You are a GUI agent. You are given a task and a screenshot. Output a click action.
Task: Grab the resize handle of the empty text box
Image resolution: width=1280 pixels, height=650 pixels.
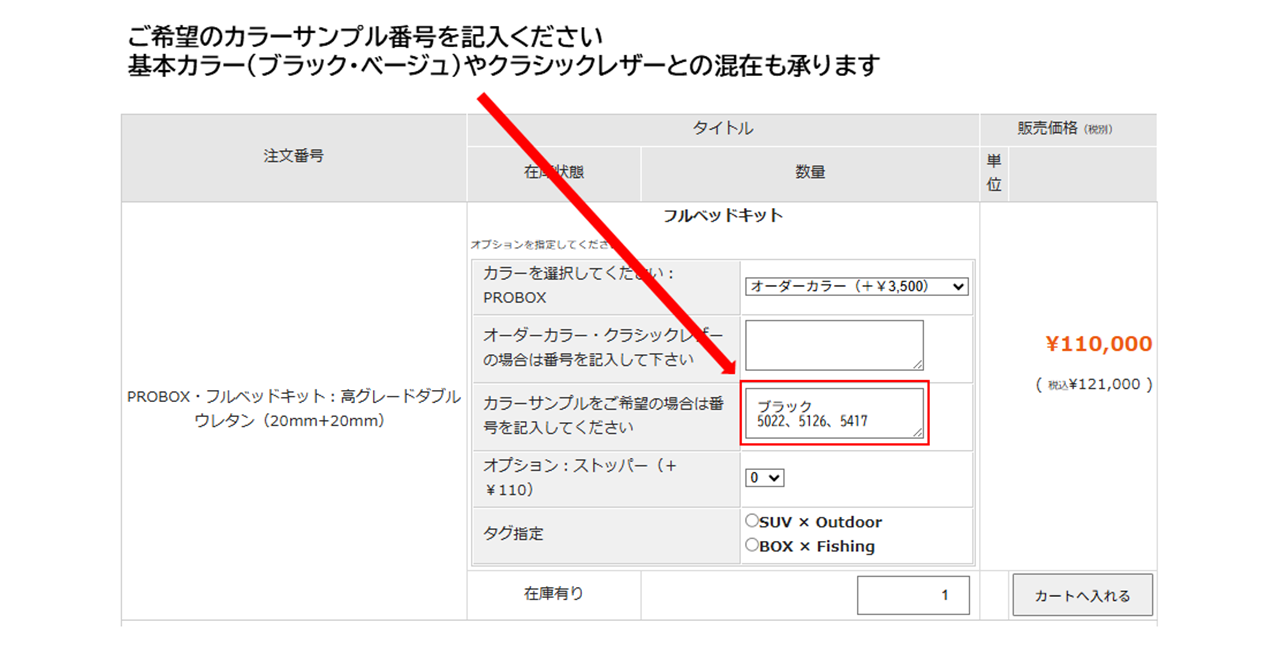pyautogui.click(x=917, y=364)
